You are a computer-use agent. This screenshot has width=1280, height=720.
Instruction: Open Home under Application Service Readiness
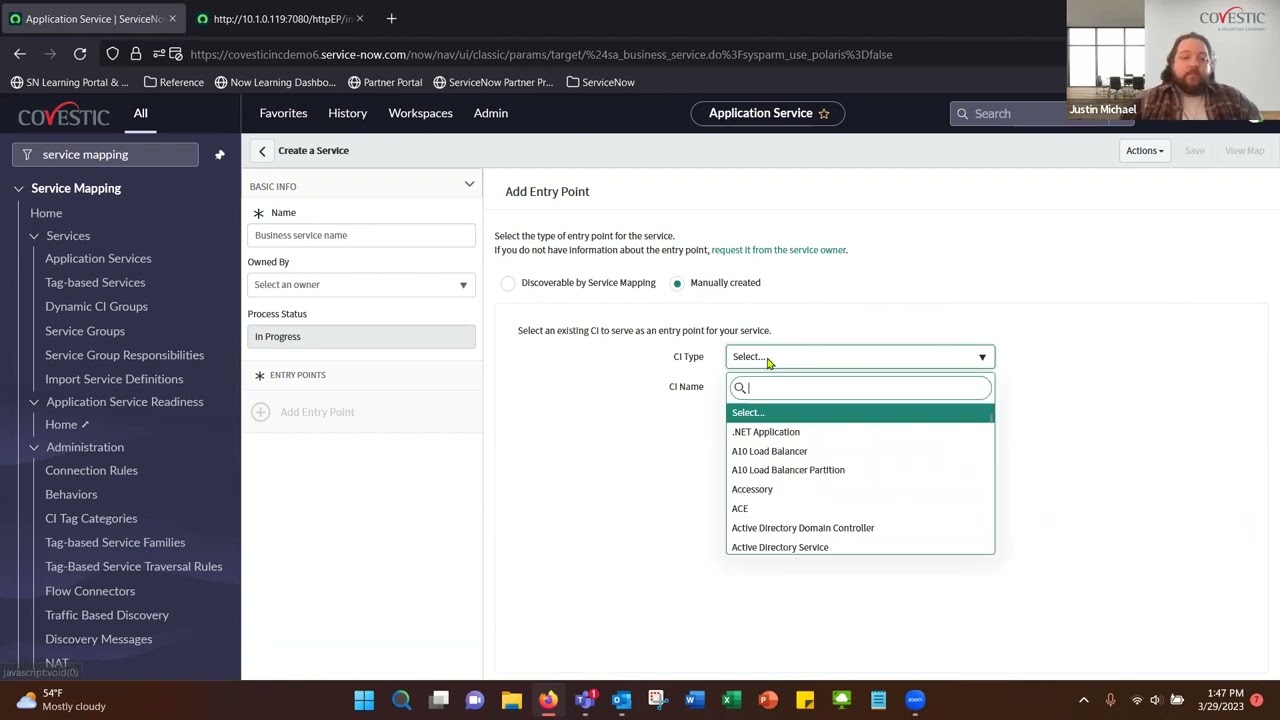(x=61, y=424)
